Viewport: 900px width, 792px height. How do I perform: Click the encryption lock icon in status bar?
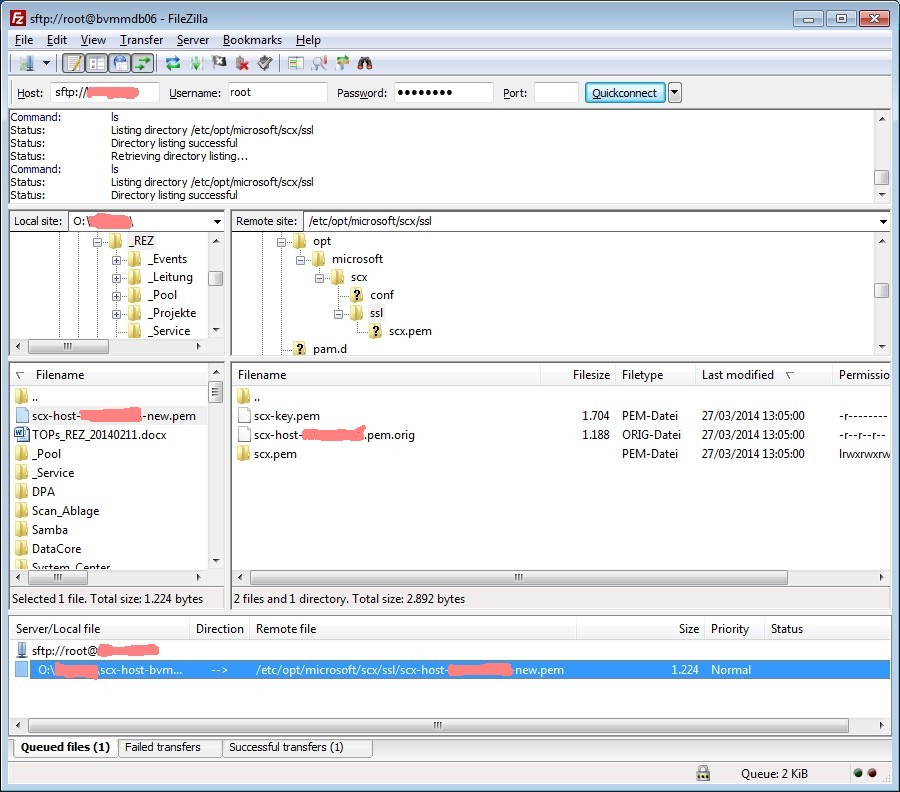click(x=703, y=773)
